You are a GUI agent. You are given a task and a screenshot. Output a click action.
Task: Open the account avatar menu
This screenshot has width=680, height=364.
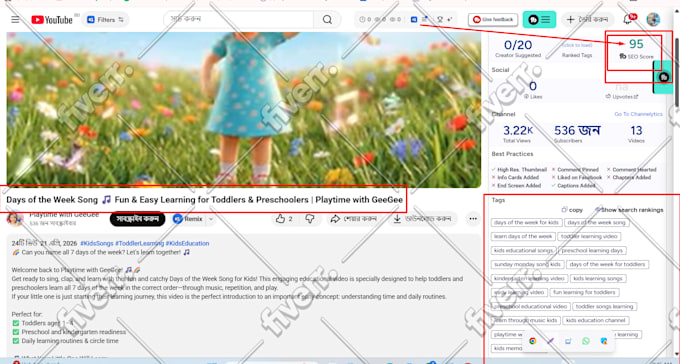(x=653, y=19)
